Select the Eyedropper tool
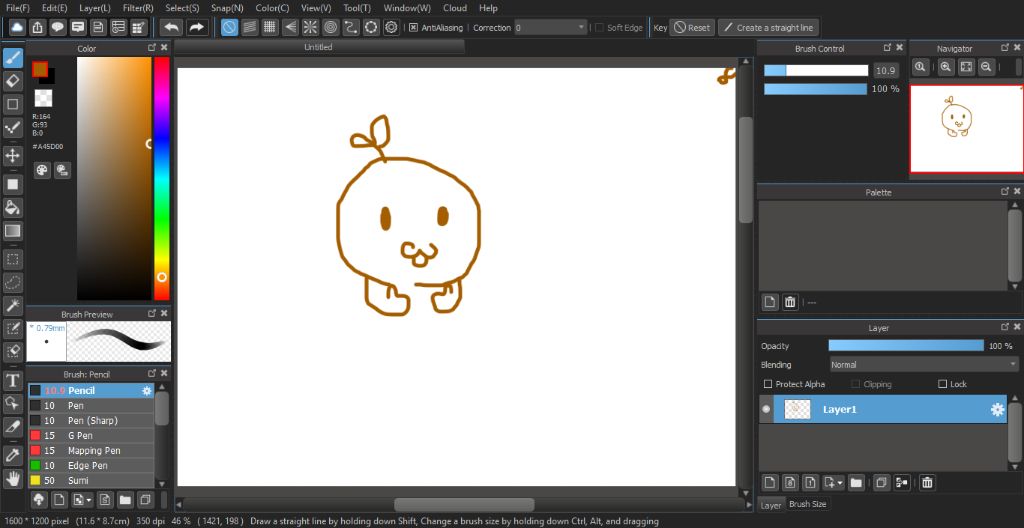Viewport: 1024px width, 528px height. pos(12,455)
